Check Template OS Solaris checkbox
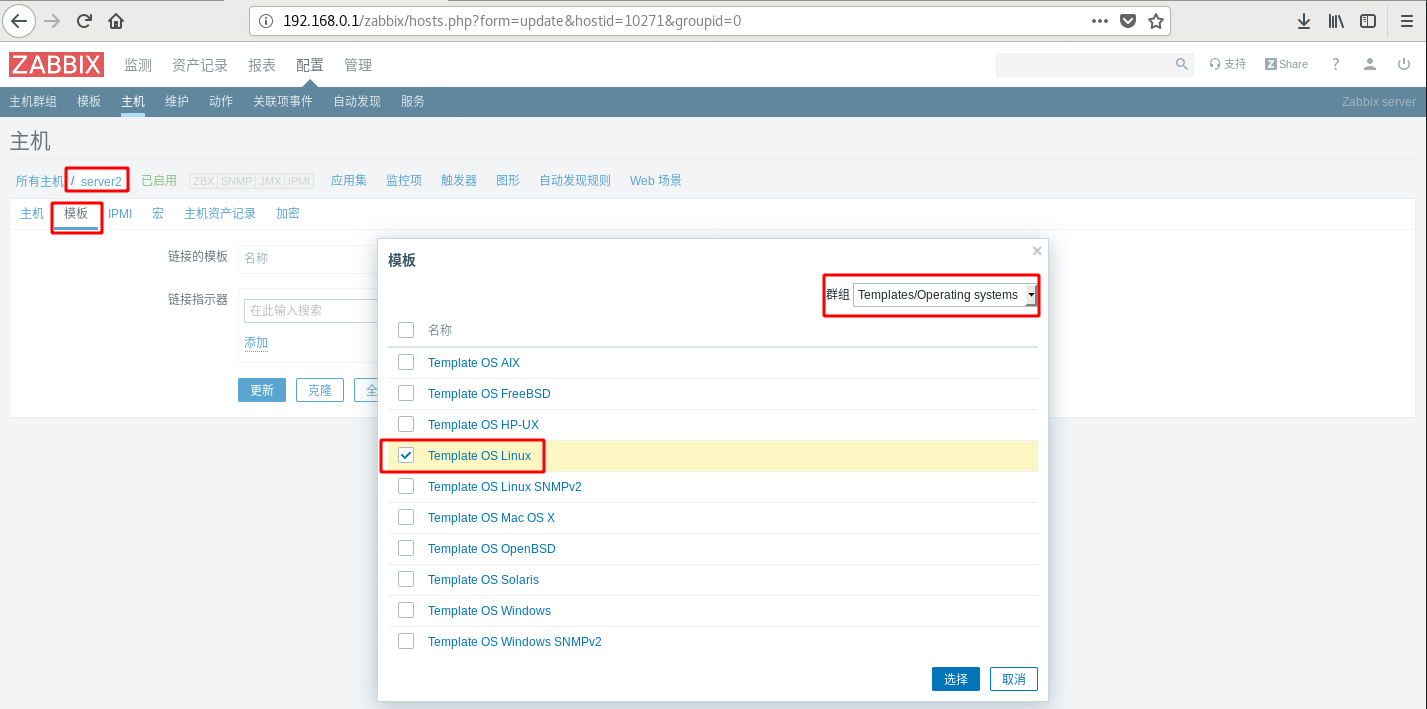Screen dimensions: 1427x709 click(x=406, y=579)
